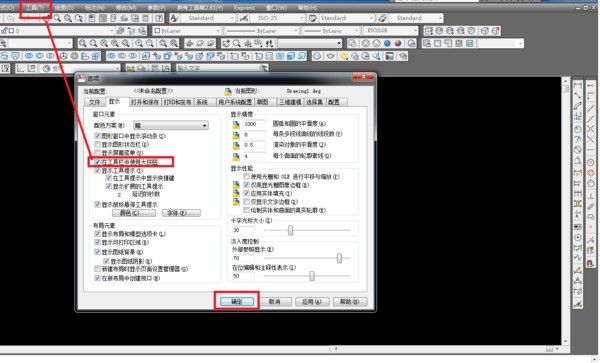600x363 pixels.
Task: Switch to the 打印和发布 tab
Action: [x=177, y=102]
